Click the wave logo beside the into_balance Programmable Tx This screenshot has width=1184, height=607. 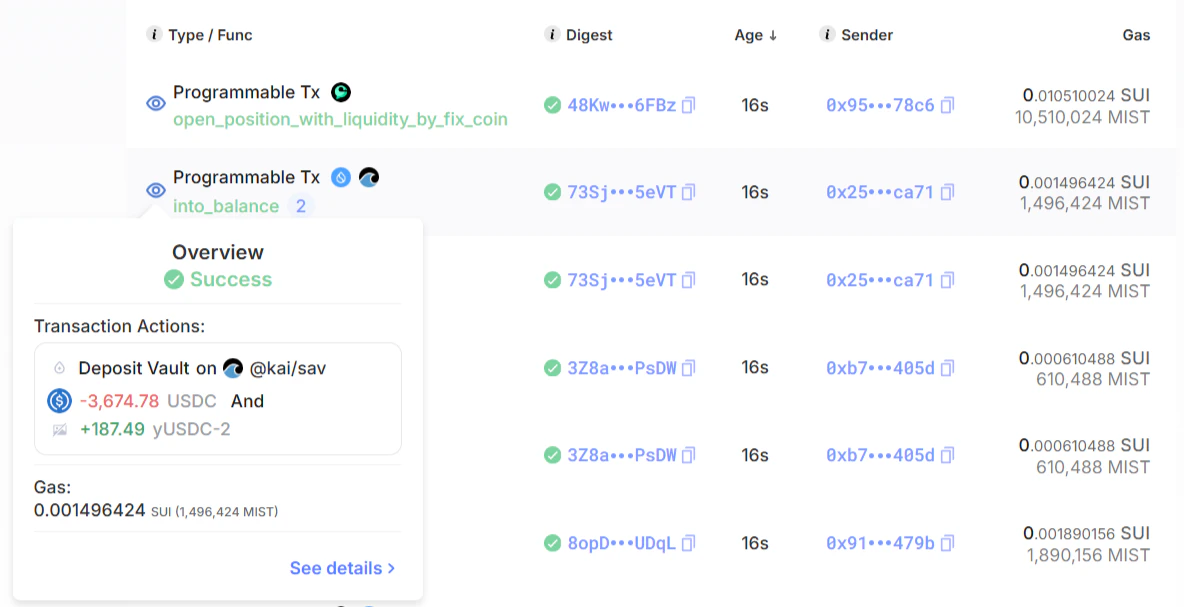(368, 177)
